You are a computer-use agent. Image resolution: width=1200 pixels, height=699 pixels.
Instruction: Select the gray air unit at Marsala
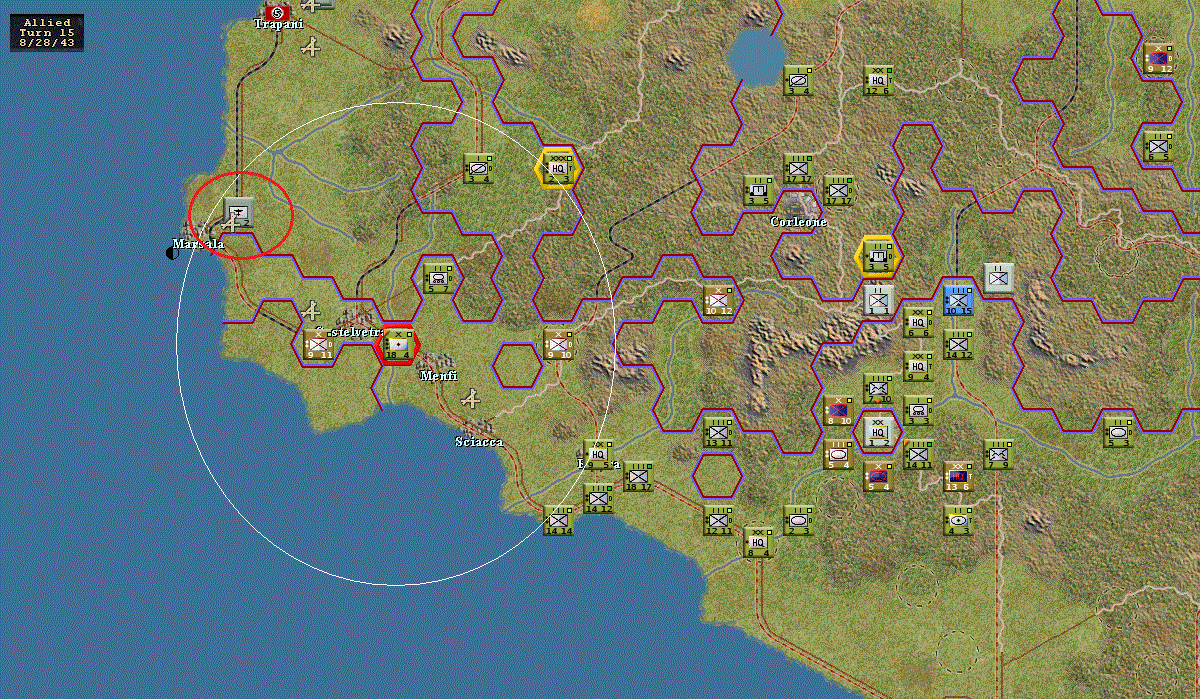point(239,212)
